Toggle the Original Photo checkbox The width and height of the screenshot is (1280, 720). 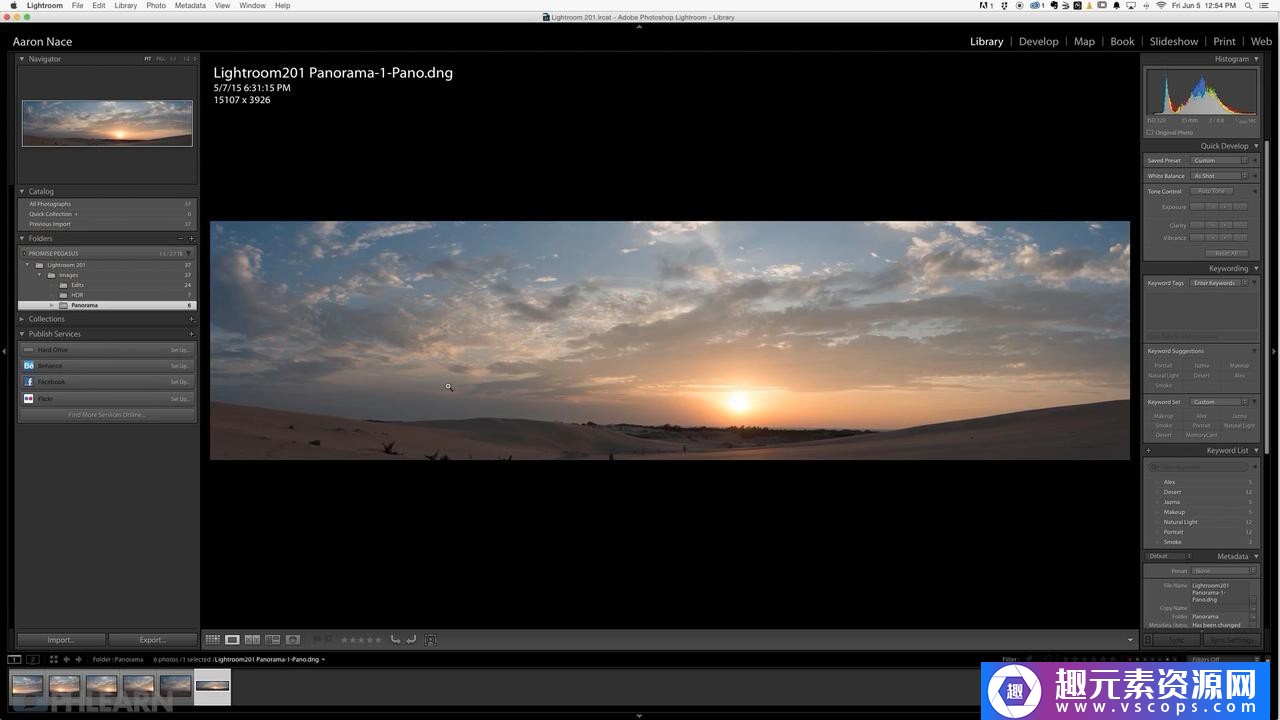pyautogui.click(x=1150, y=132)
